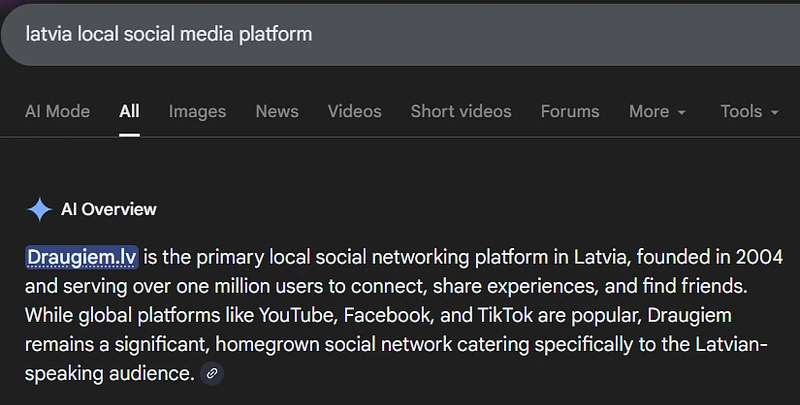800x405 pixels.
Task: Click the AI Overview sparkle icon
Action: pyautogui.click(x=39, y=209)
